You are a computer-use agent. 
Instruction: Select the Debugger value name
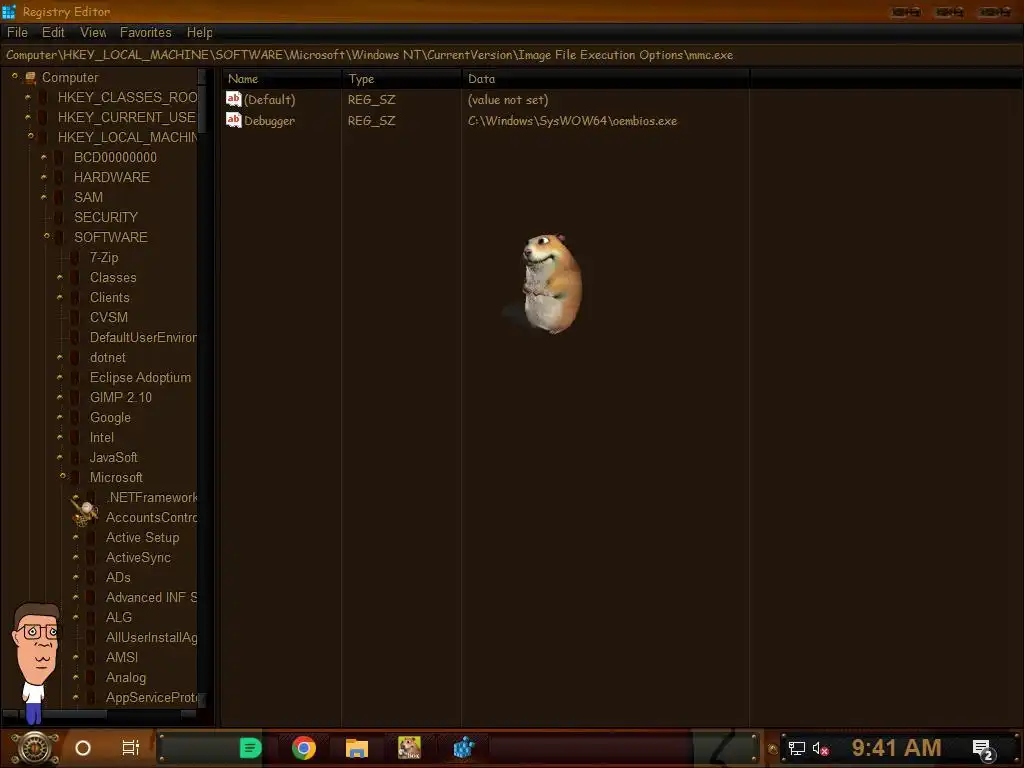pos(269,121)
